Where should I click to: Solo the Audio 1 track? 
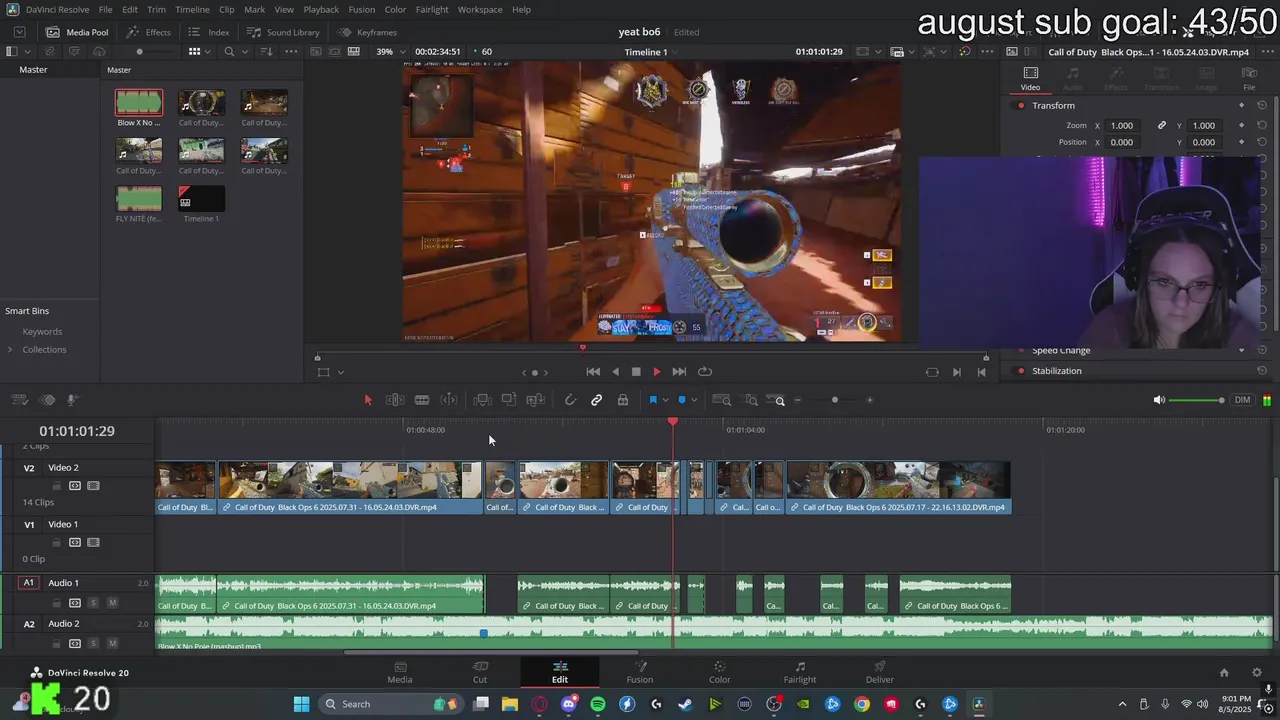point(93,603)
